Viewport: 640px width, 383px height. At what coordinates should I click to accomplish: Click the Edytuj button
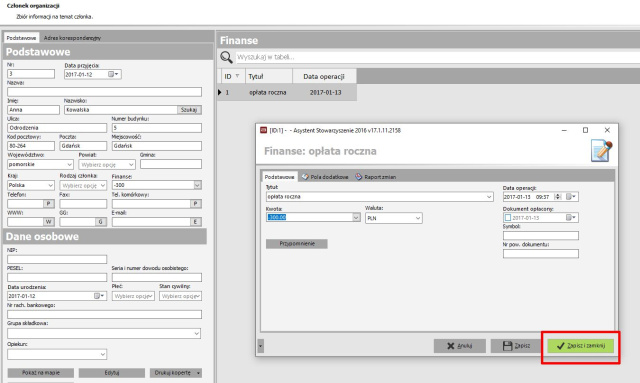click(x=112, y=373)
